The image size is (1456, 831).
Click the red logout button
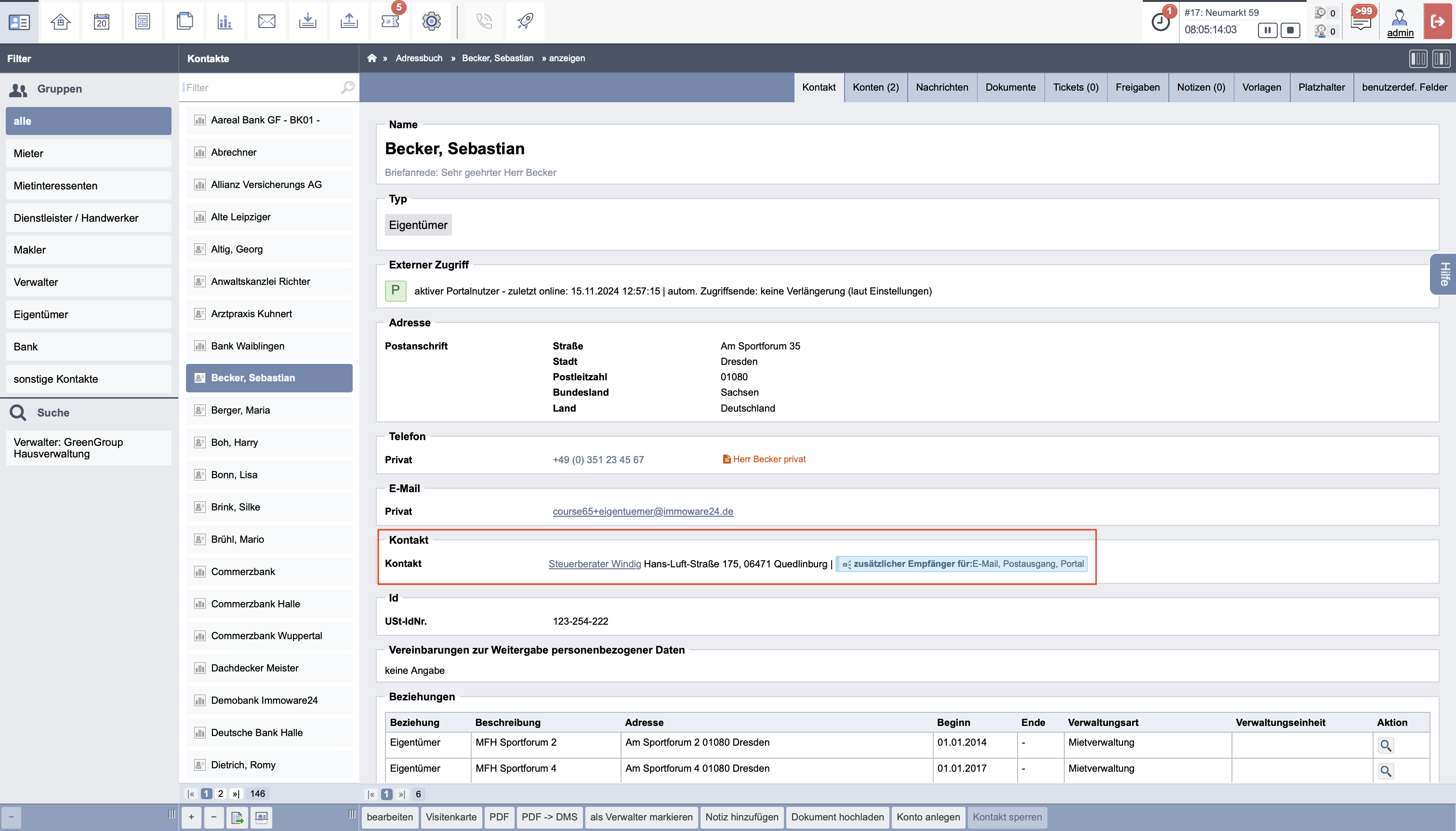click(1438, 22)
